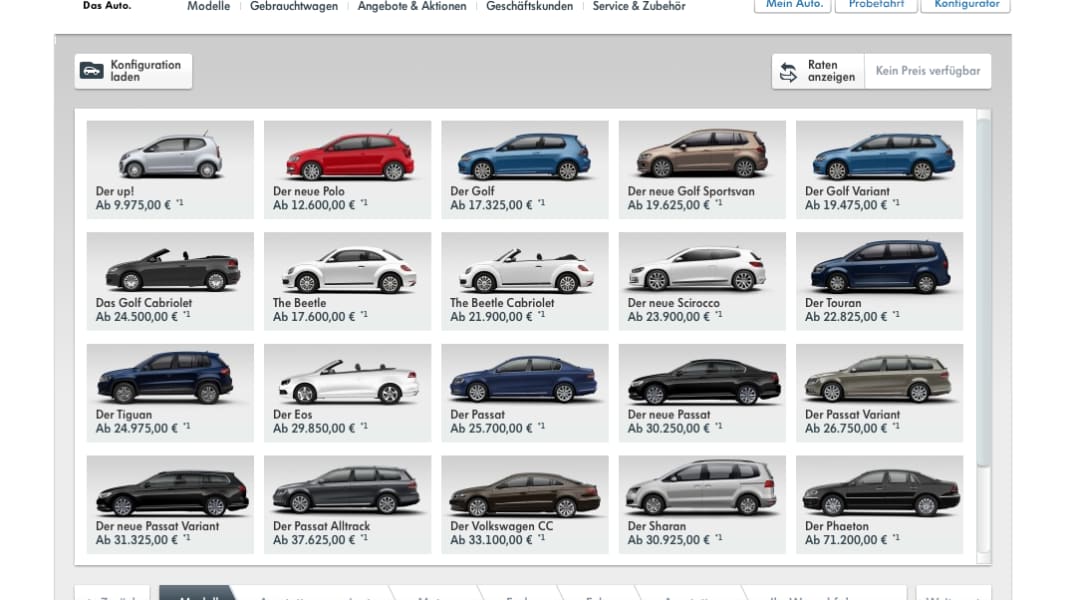Pick the brown Der Volkswagen CC thumbnail
Image resolution: width=1068 pixels, height=600 pixels.
pyautogui.click(x=524, y=492)
